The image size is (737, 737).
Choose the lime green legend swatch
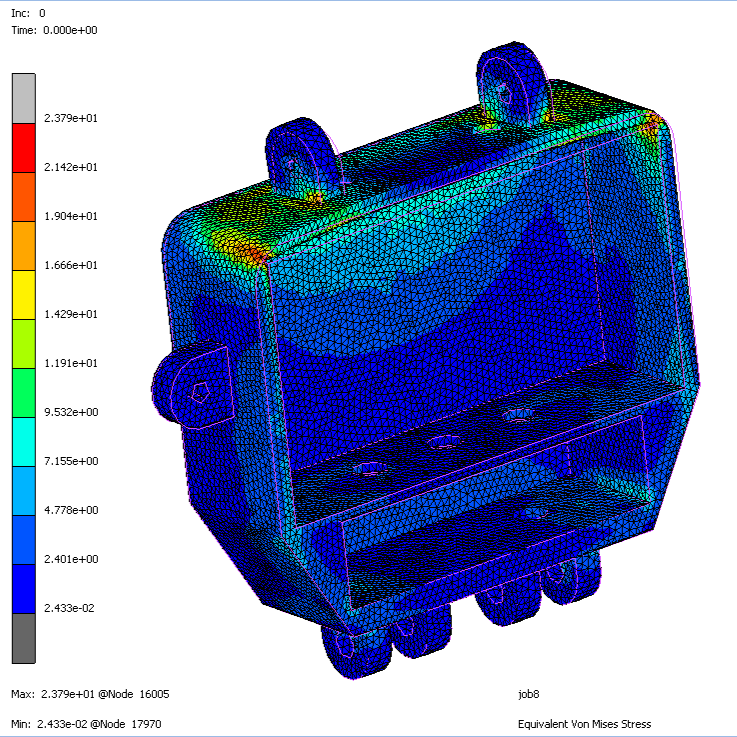[23, 342]
